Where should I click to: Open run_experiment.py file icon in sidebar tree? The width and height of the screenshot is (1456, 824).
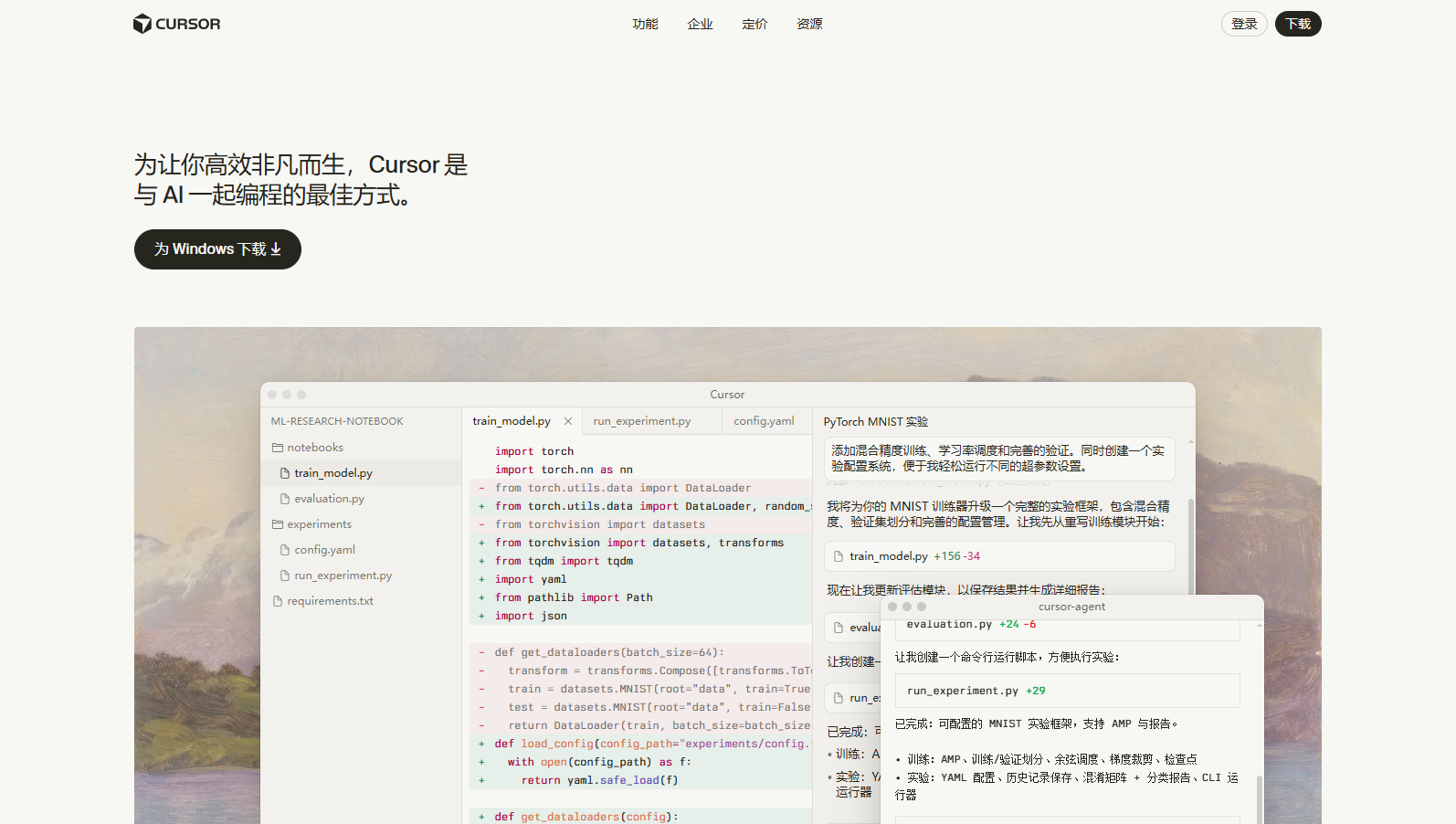(285, 576)
